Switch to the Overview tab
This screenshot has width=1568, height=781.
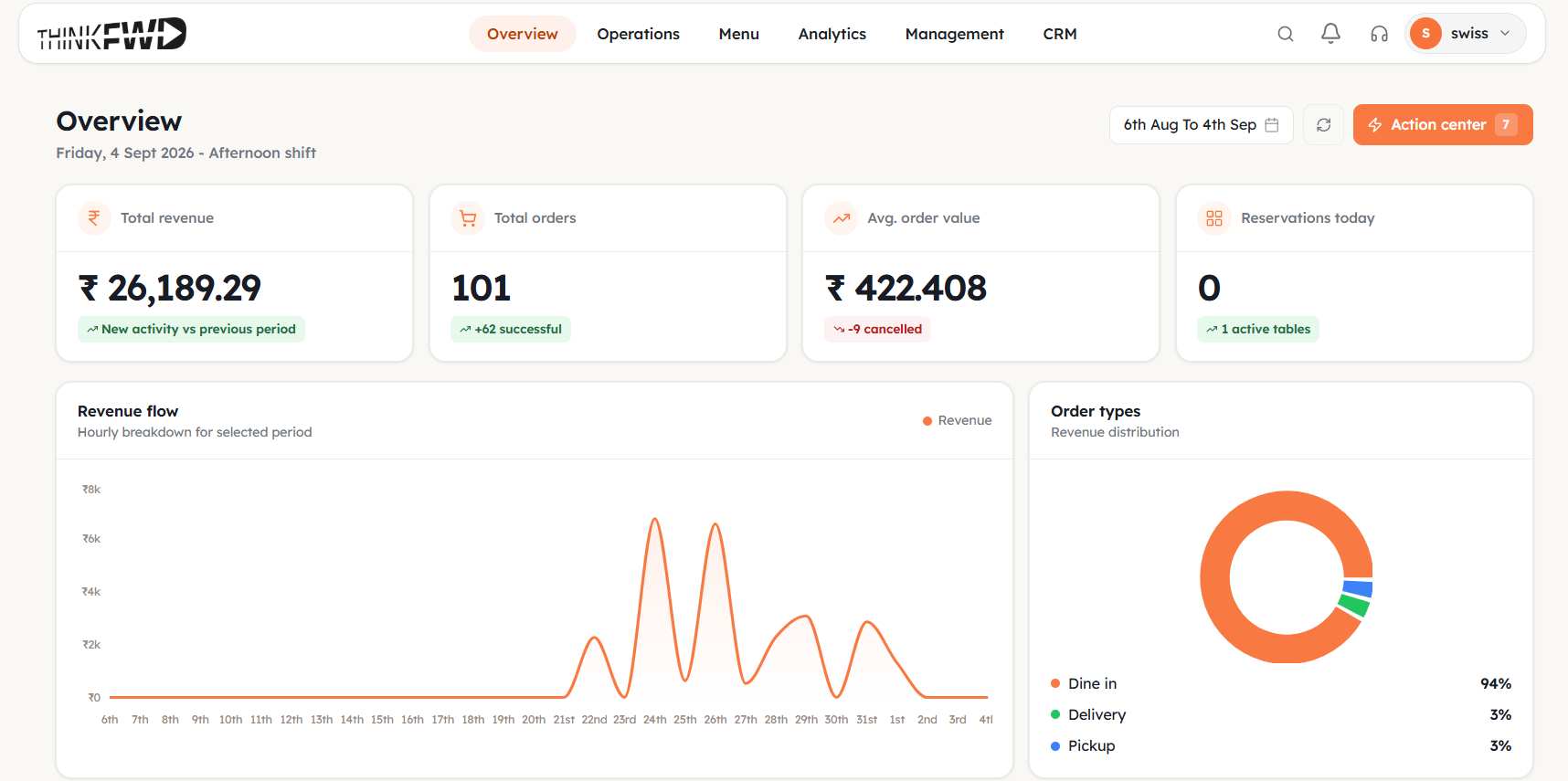pyautogui.click(x=522, y=34)
